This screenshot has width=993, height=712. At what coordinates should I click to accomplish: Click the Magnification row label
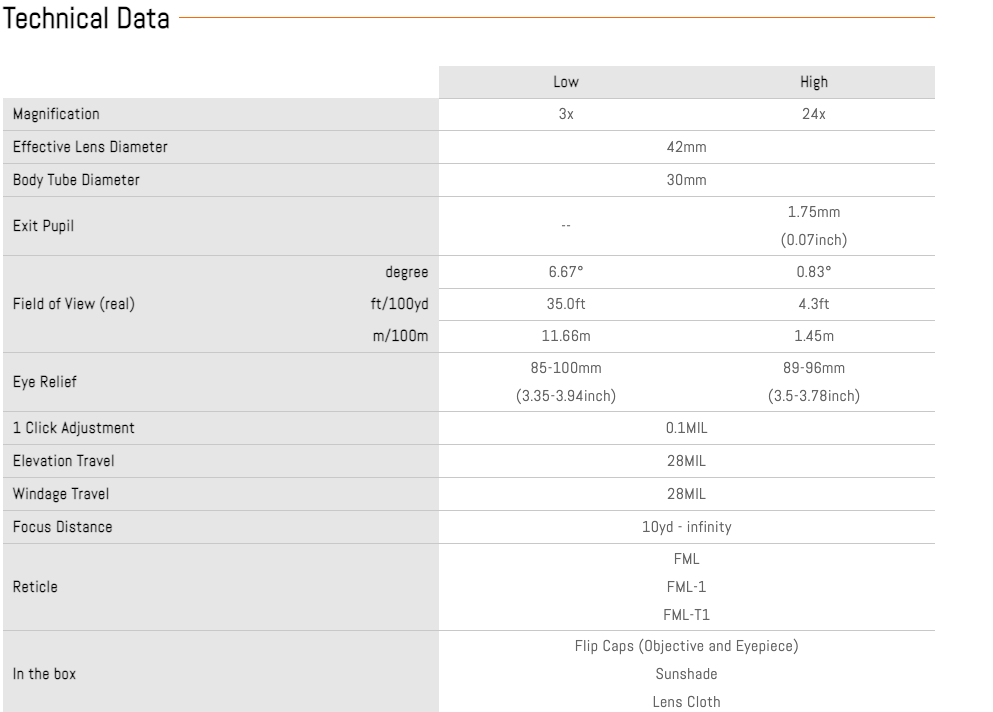tap(56, 115)
